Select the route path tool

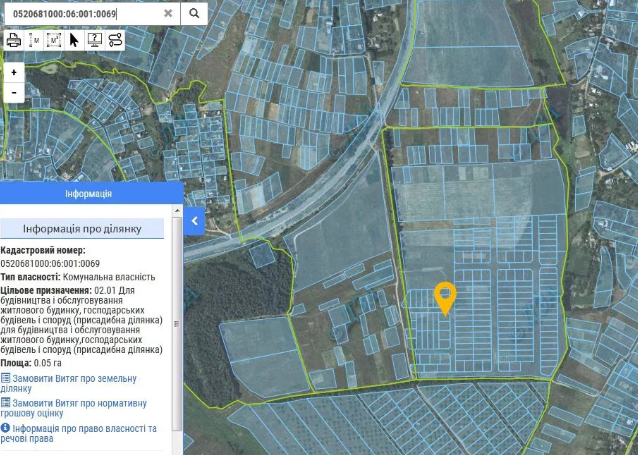115,40
